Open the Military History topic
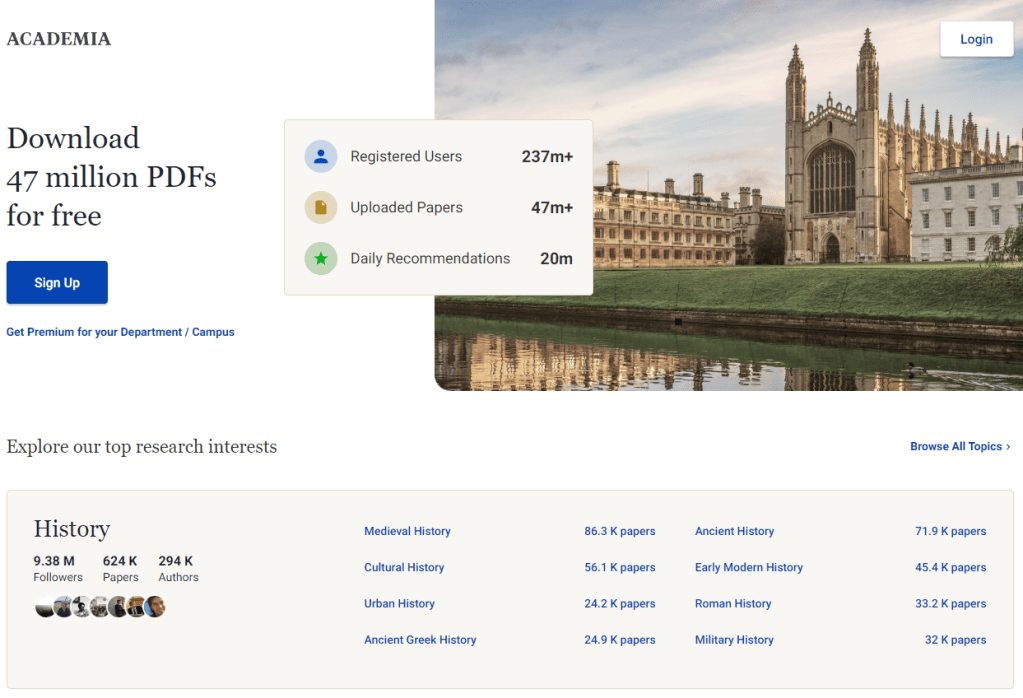The image size is (1023, 698). click(734, 640)
